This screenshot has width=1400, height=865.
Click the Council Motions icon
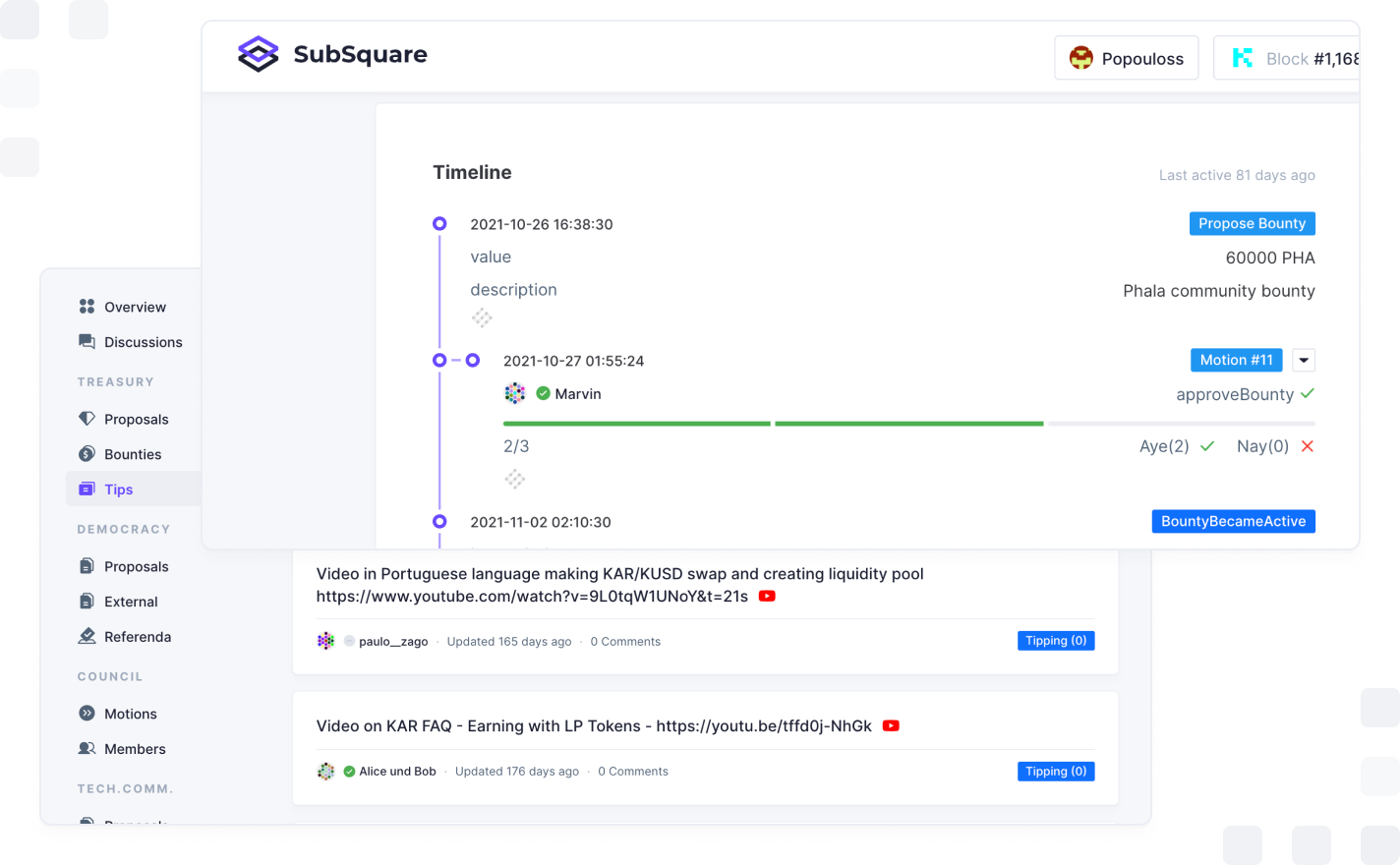(87, 714)
